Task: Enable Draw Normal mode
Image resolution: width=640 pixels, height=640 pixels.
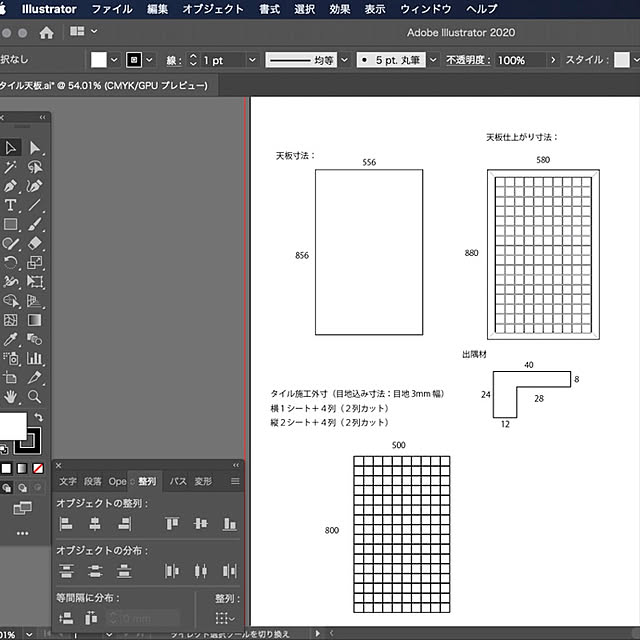Action: (x=7, y=488)
